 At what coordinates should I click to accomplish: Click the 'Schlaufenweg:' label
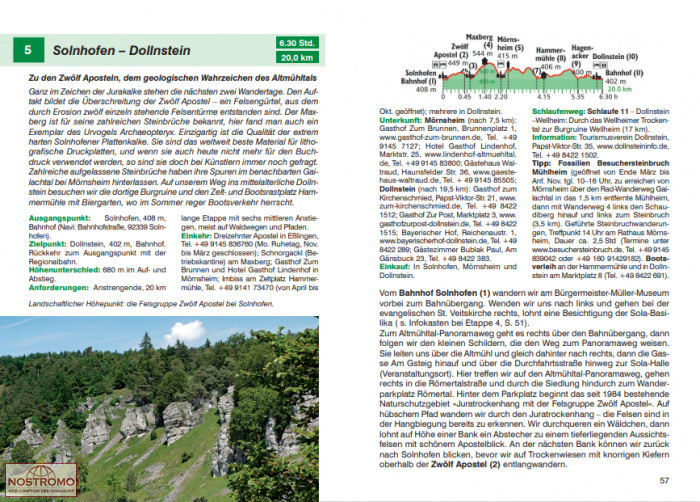(x=558, y=111)
